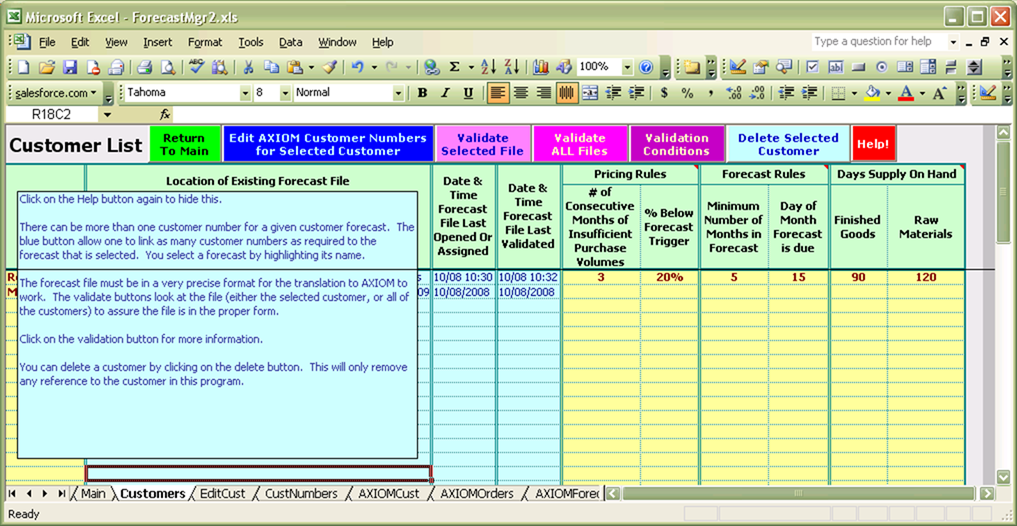
Task: Expand the 100% zoom dropdown
Action: click(627, 67)
